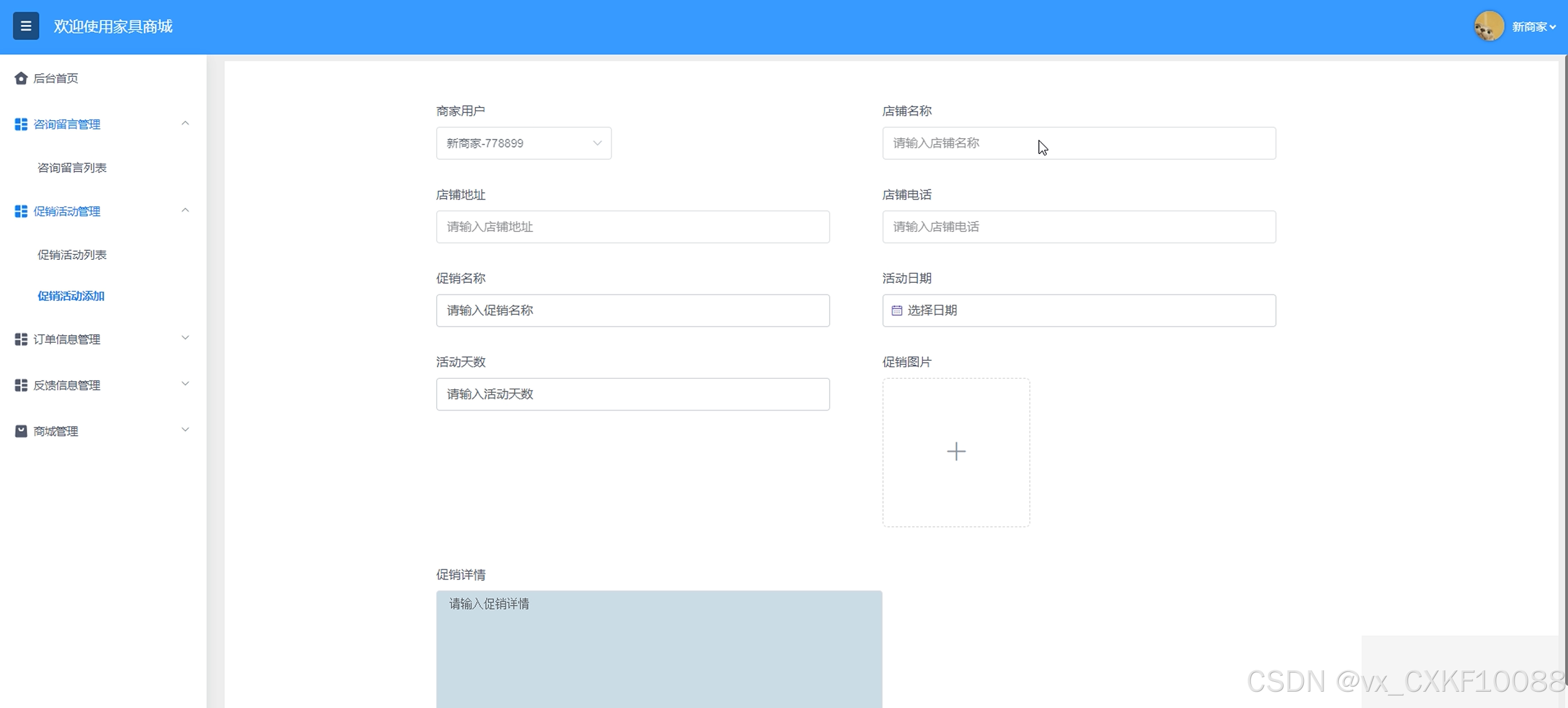The width and height of the screenshot is (1568, 708).
Task: Click the home icon beside 后台首页
Action: coord(21,78)
